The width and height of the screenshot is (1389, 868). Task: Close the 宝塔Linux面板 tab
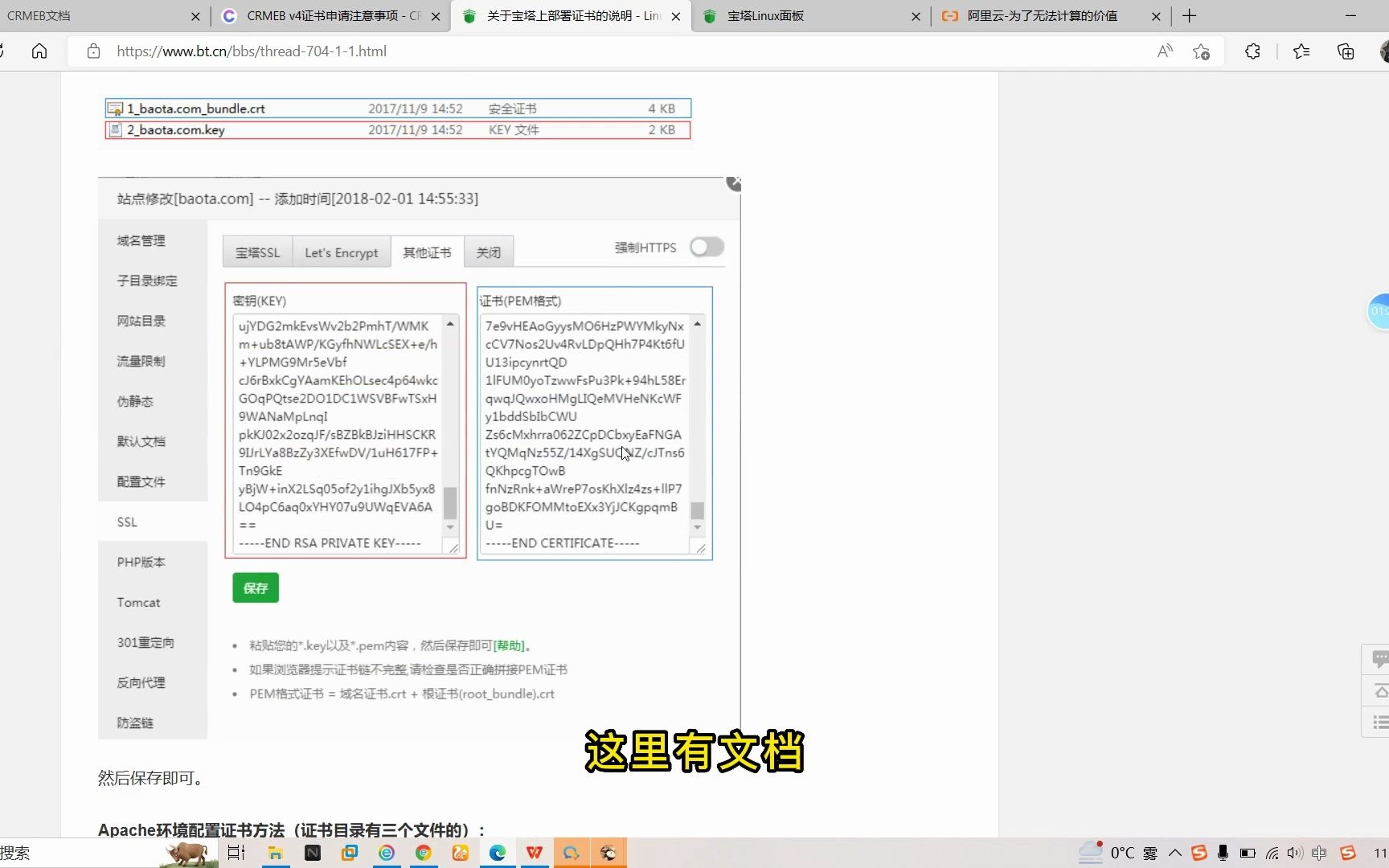(916, 16)
